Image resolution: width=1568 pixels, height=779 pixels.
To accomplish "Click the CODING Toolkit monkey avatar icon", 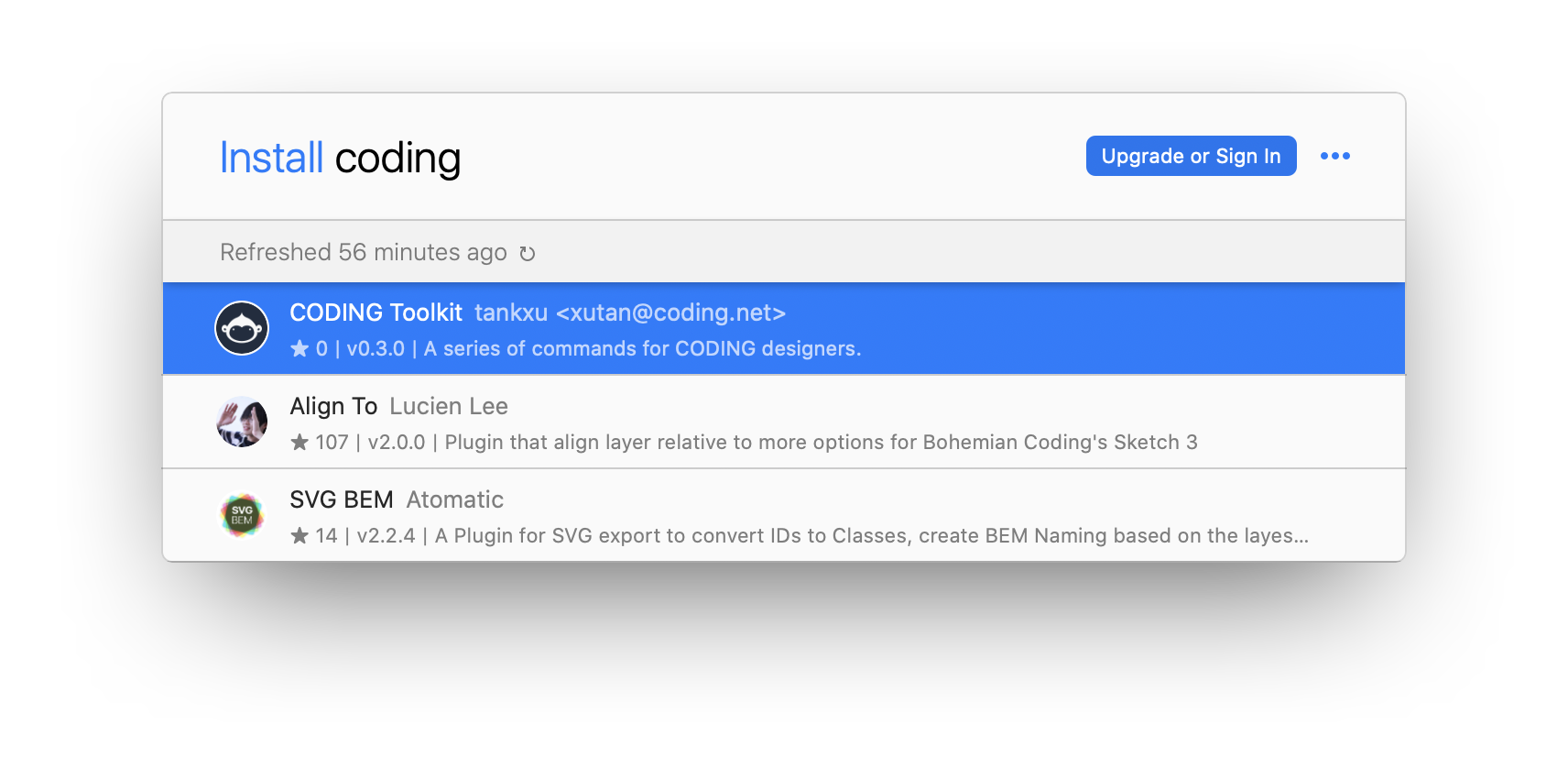I will [x=242, y=328].
